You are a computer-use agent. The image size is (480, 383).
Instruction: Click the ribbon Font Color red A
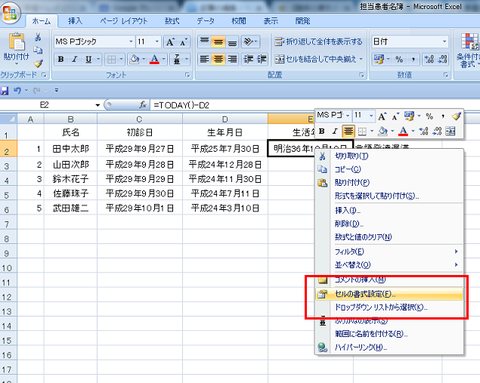click(154, 59)
